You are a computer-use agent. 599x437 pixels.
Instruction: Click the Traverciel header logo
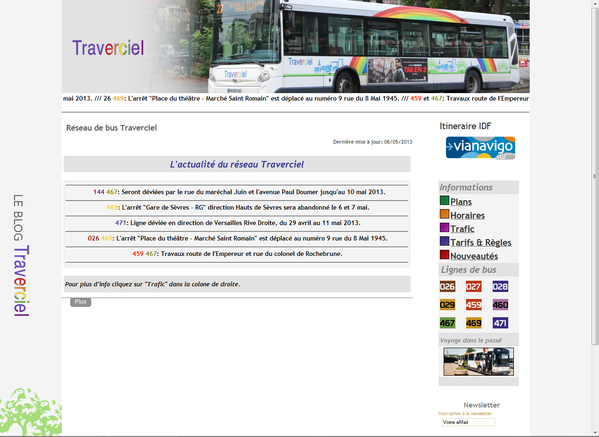point(108,48)
